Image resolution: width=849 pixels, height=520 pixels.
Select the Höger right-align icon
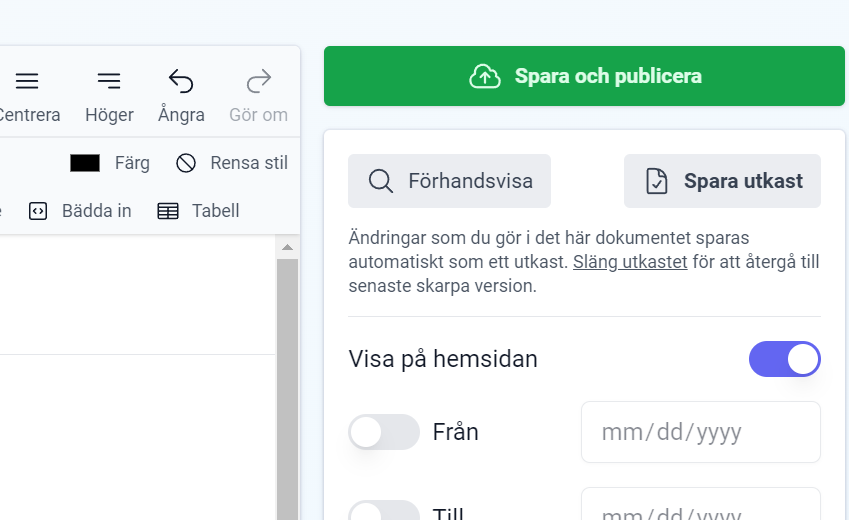pos(109,81)
